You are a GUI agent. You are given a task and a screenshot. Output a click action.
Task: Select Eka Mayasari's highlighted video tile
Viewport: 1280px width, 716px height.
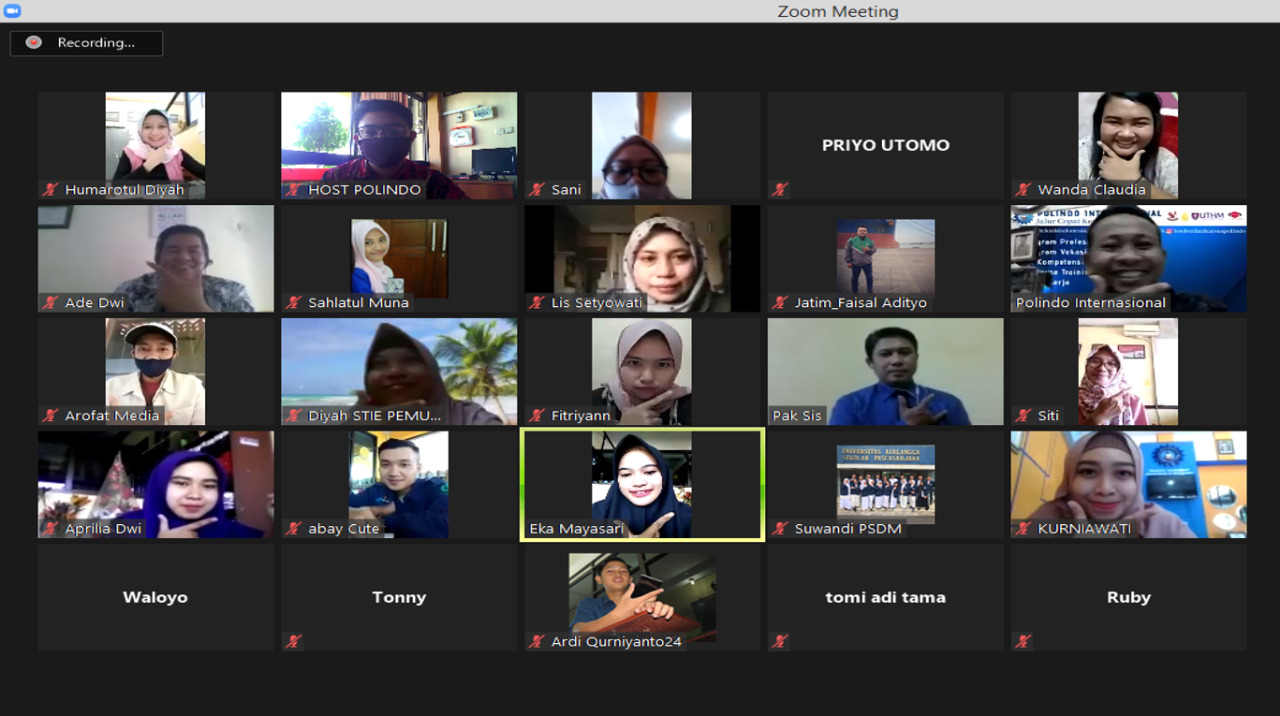642,484
